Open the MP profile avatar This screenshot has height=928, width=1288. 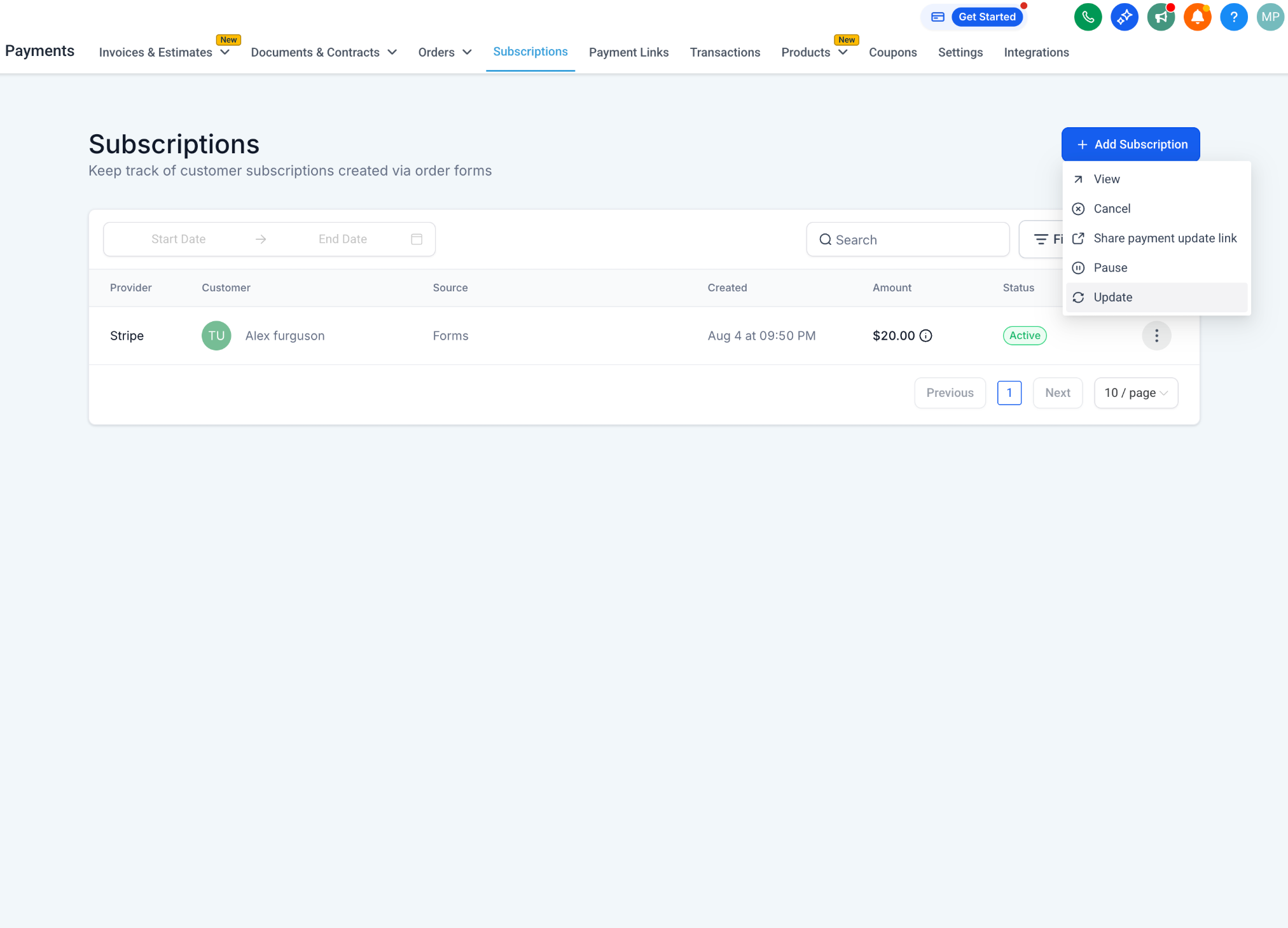coord(1270,17)
